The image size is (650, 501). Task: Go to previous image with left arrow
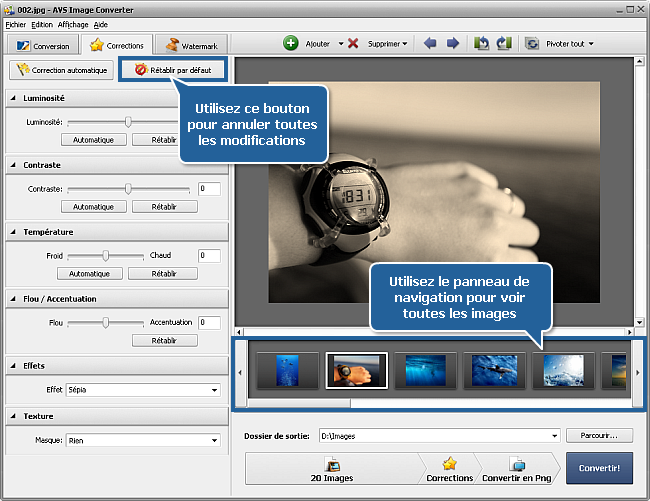[431, 44]
